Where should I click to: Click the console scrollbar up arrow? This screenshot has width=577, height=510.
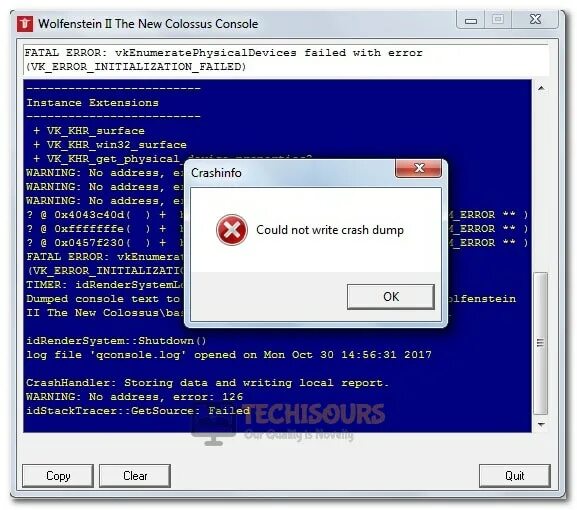pyautogui.click(x=541, y=88)
